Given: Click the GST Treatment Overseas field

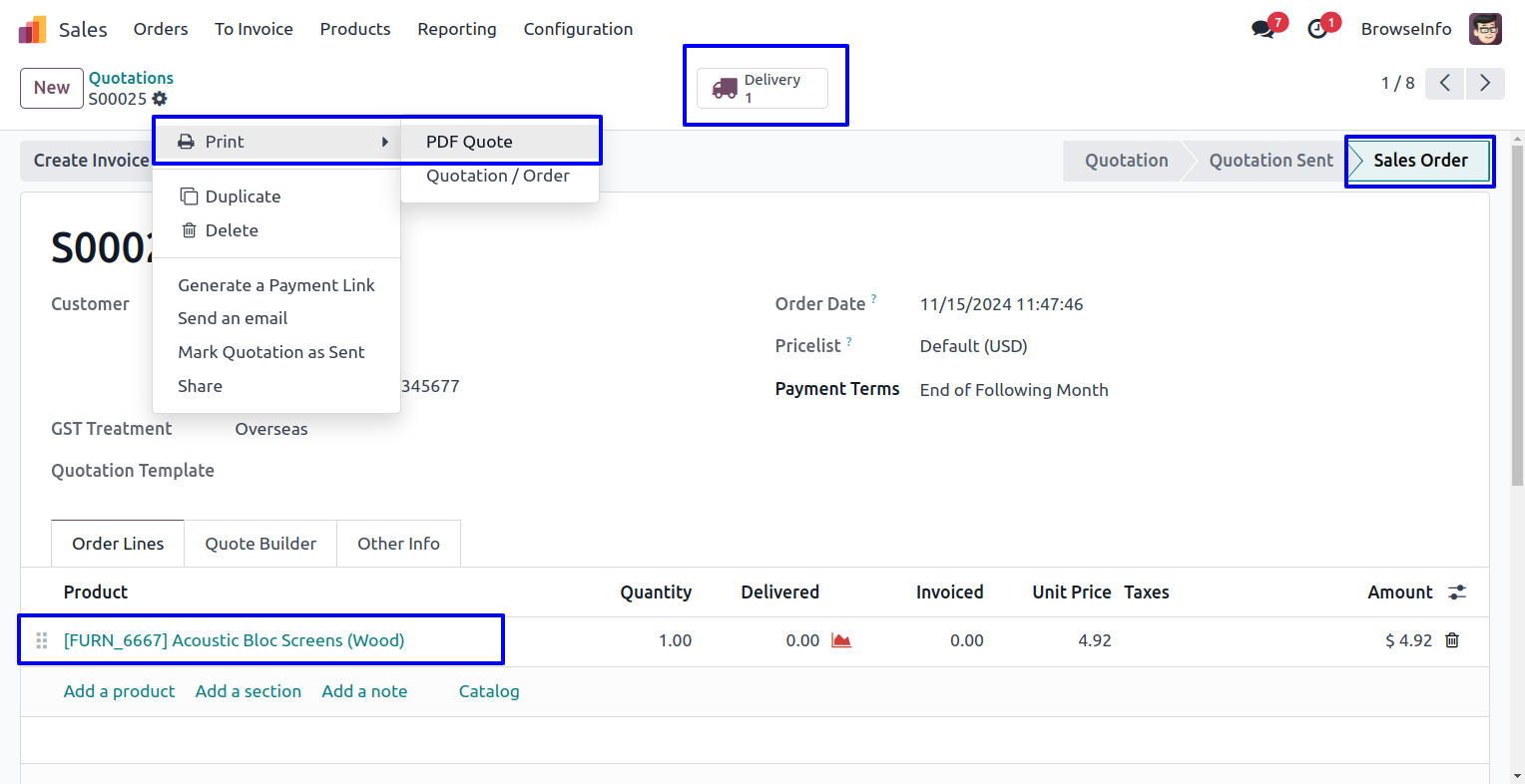Looking at the screenshot, I should tap(271, 429).
